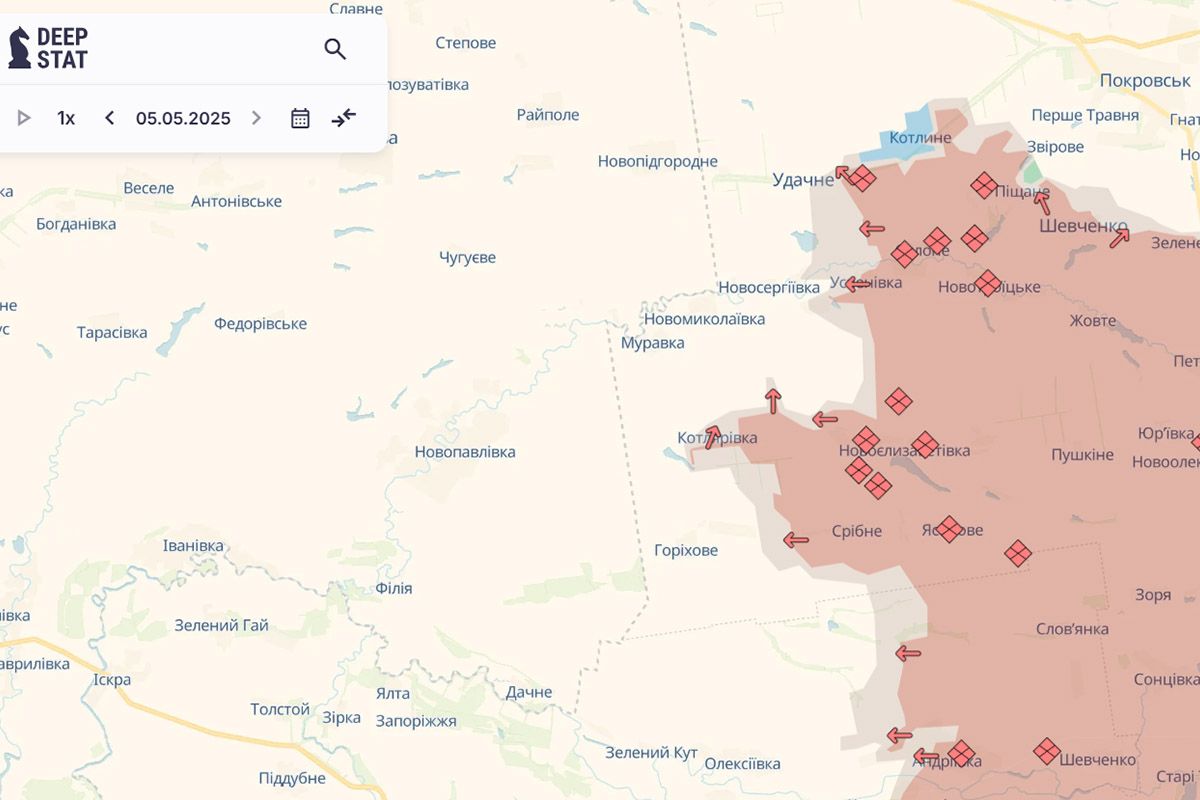Open the calendar date picker
This screenshot has width=1200, height=800.
click(300, 118)
